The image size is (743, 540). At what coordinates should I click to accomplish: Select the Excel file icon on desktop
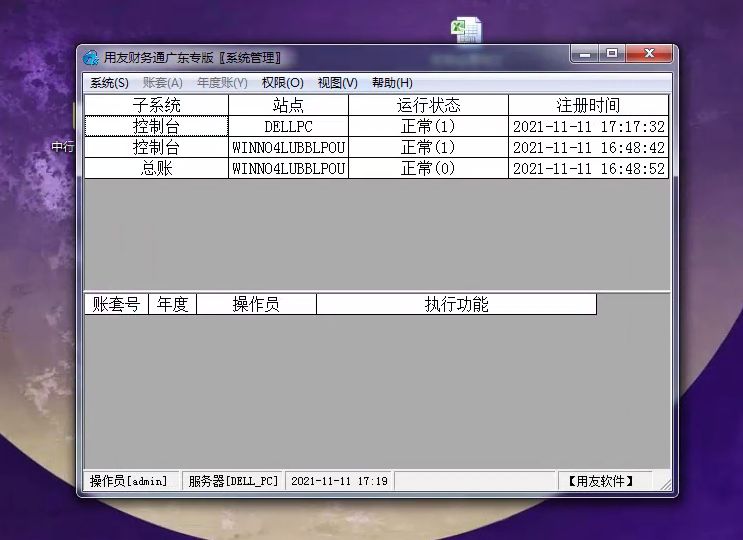click(466, 29)
